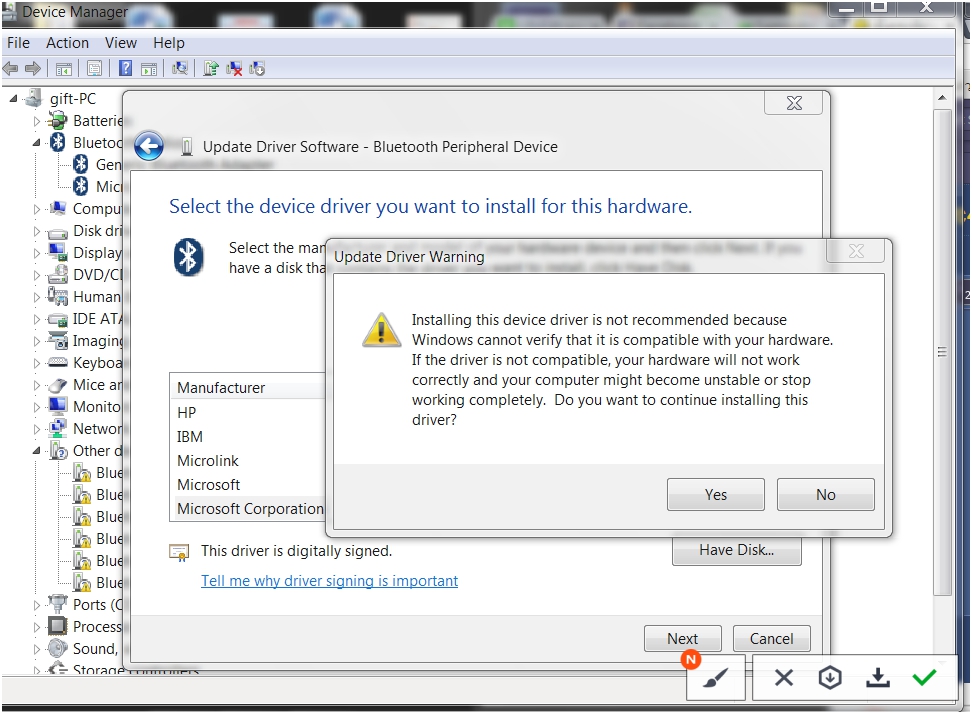Click No in Update Driver Warning

825,495
